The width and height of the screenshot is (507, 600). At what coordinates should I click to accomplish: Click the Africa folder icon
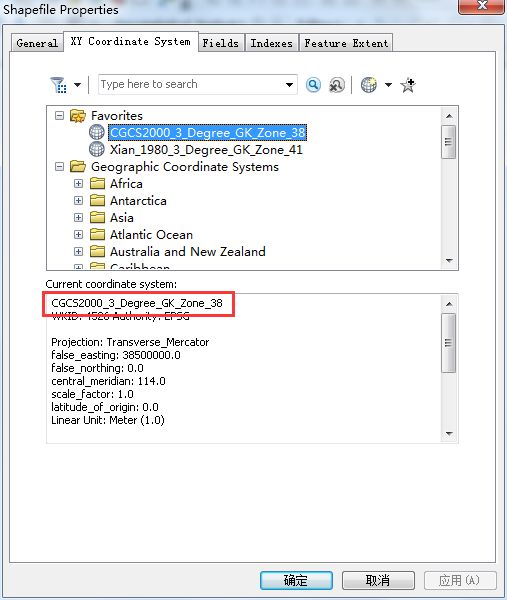point(97,183)
